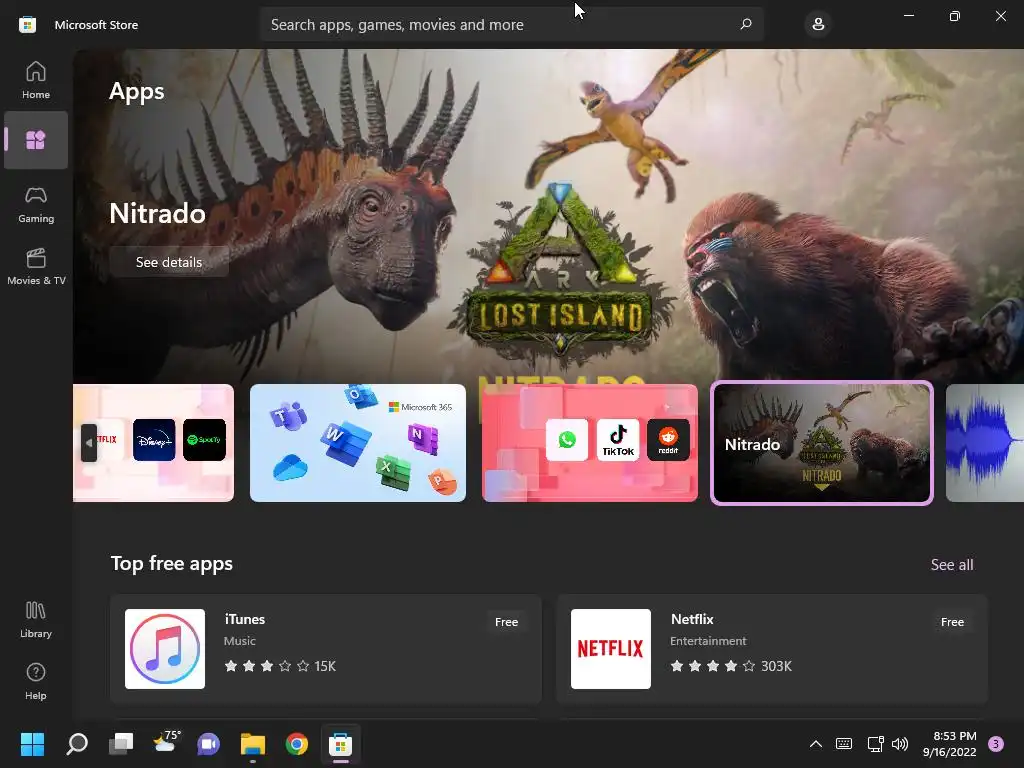Click See all for Top free apps
Screen dimensions: 1024x768
[952, 564]
